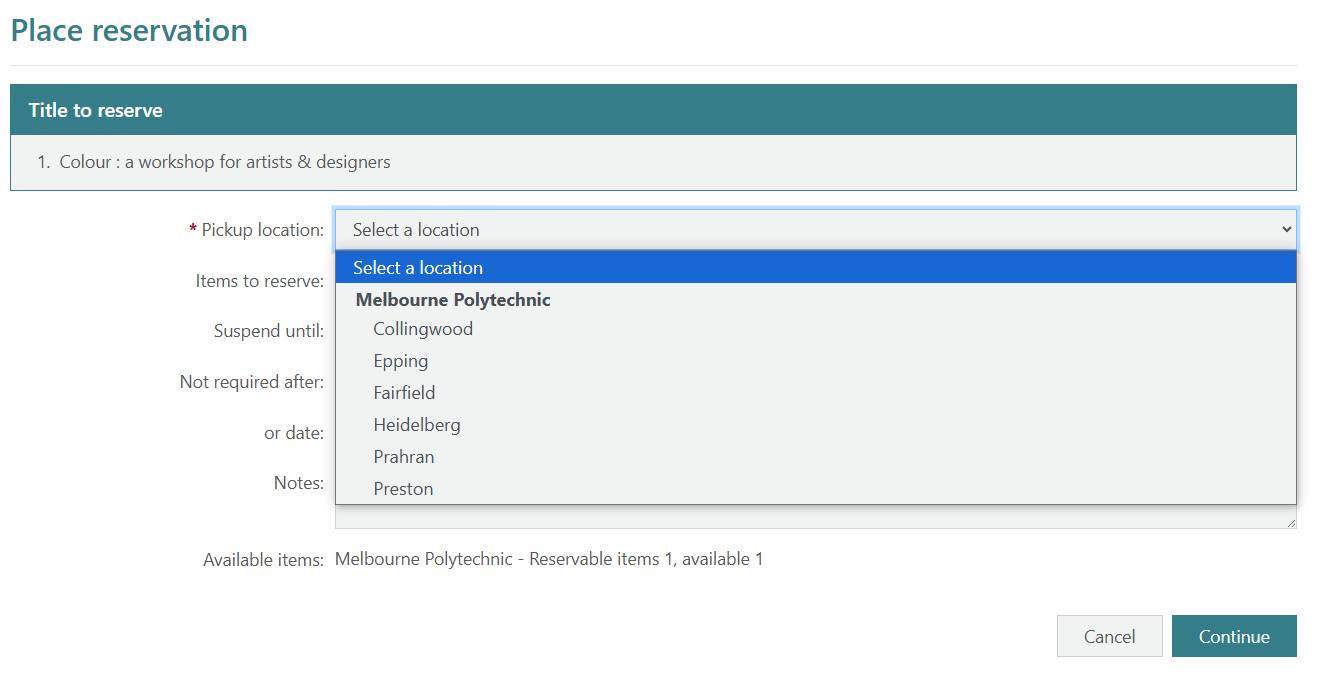
Task: Click the Notes field label
Action: (x=298, y=483)
